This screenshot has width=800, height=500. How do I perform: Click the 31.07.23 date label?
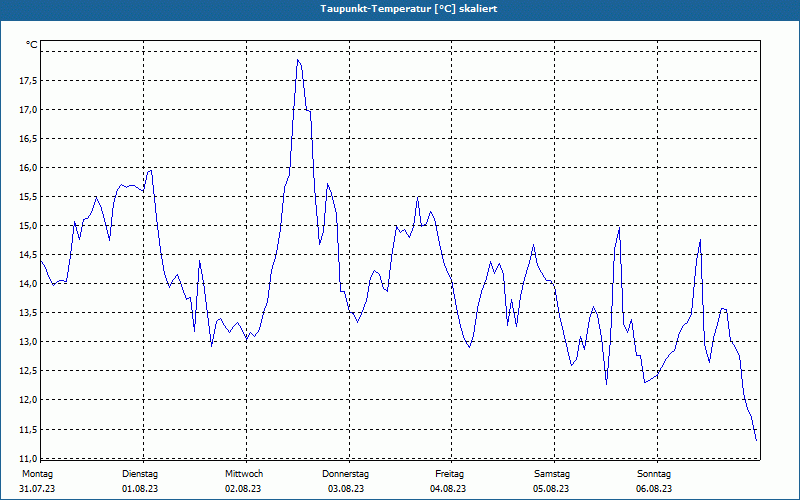37,489
